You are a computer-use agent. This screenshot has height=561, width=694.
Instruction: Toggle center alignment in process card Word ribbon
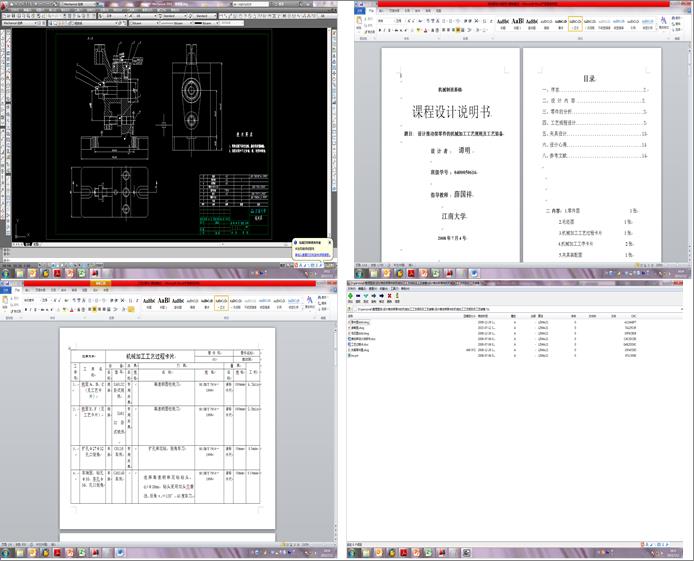tap(95, 310)
